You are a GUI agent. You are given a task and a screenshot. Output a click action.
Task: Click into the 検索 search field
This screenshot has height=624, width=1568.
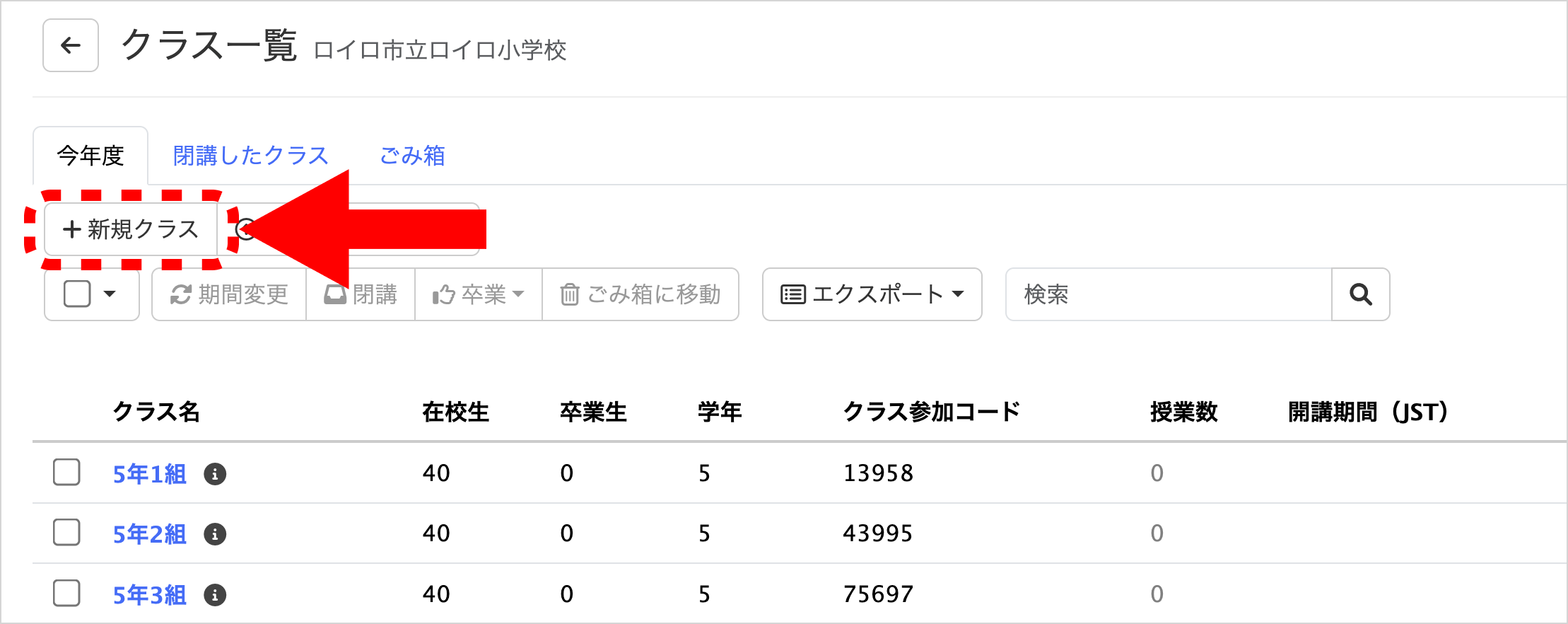click(x=1168, y=294)
